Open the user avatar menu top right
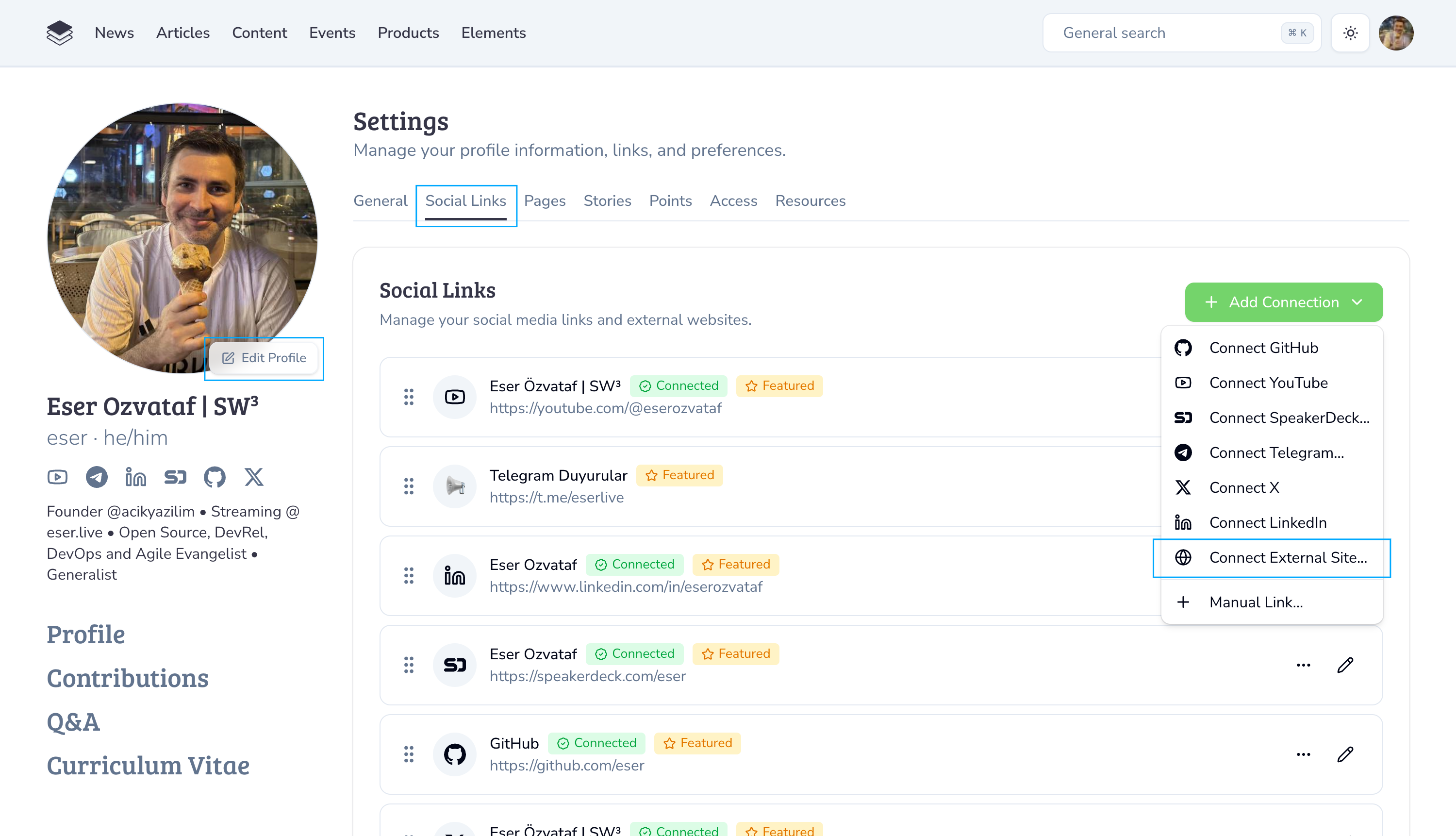This screenshot has width=1456, height=836. (x=1395, y=33)
